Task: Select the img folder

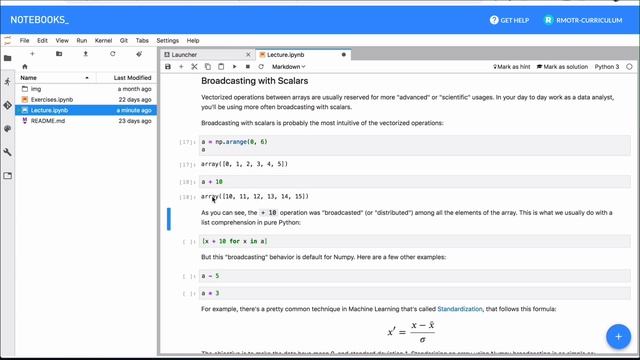Action: coord(86,89)
